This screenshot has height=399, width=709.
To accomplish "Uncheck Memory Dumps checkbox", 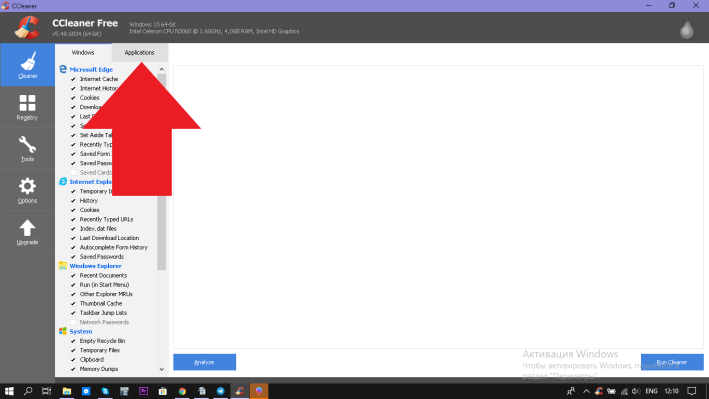I will (73, 369).
